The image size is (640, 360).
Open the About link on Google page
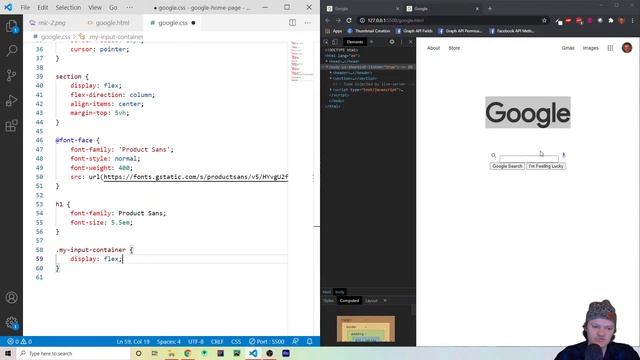click(x=433, y=48)
